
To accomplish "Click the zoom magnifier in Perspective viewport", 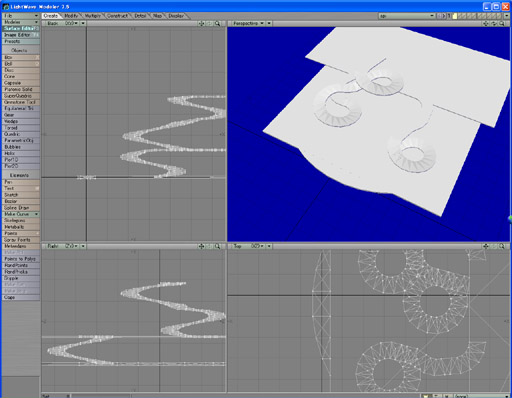I will pyautogui.click(x=502, y=23).
